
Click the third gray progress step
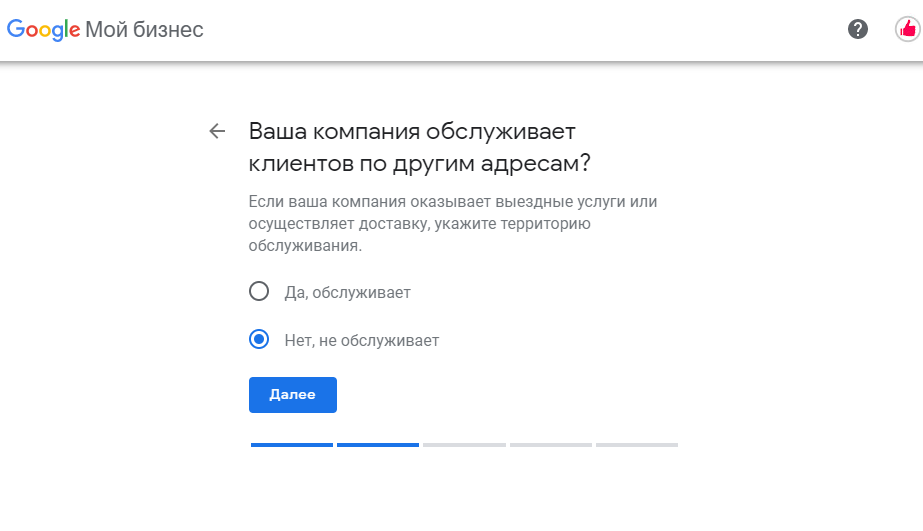click(x=464, y=445)
